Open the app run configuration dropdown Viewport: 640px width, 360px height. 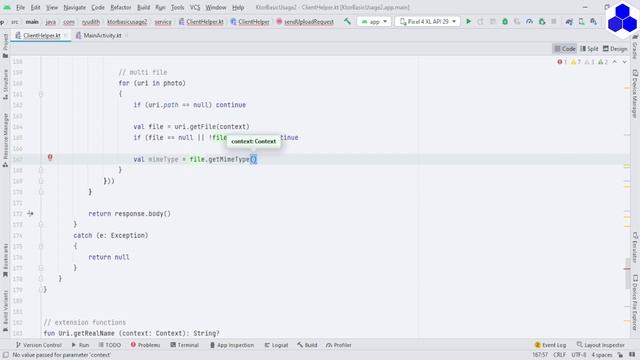point(374,21)
